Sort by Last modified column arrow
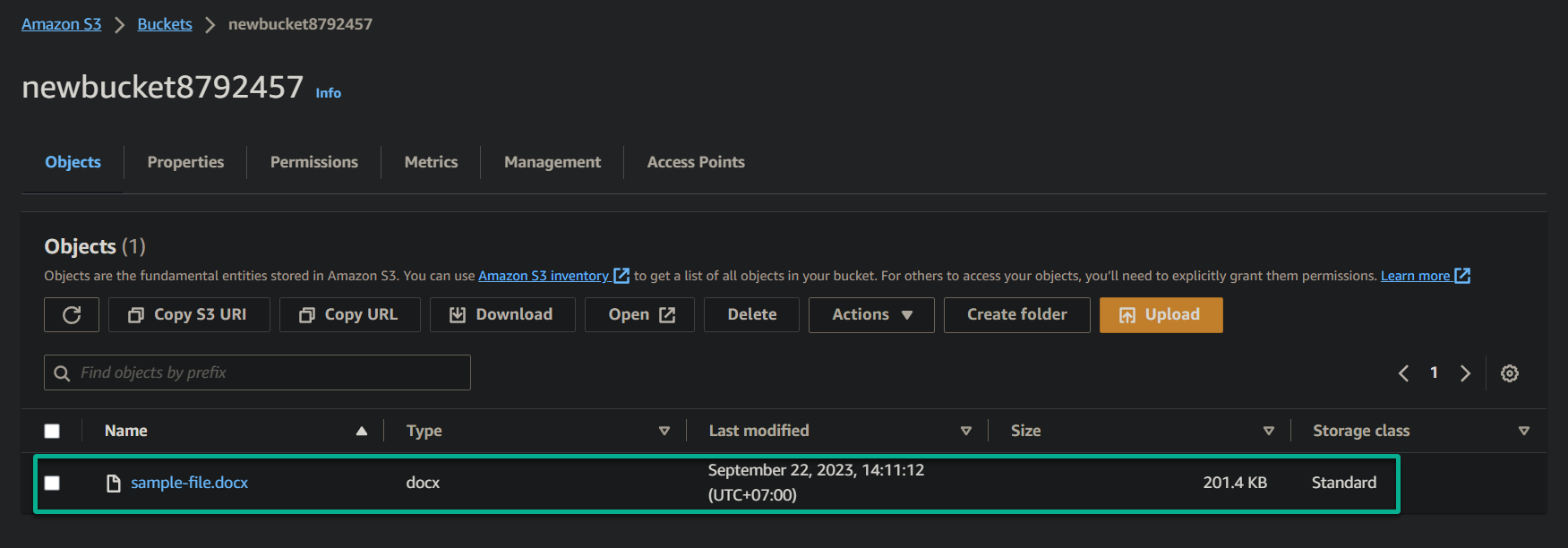This screenshot has width=1568, height=548. 966,431
